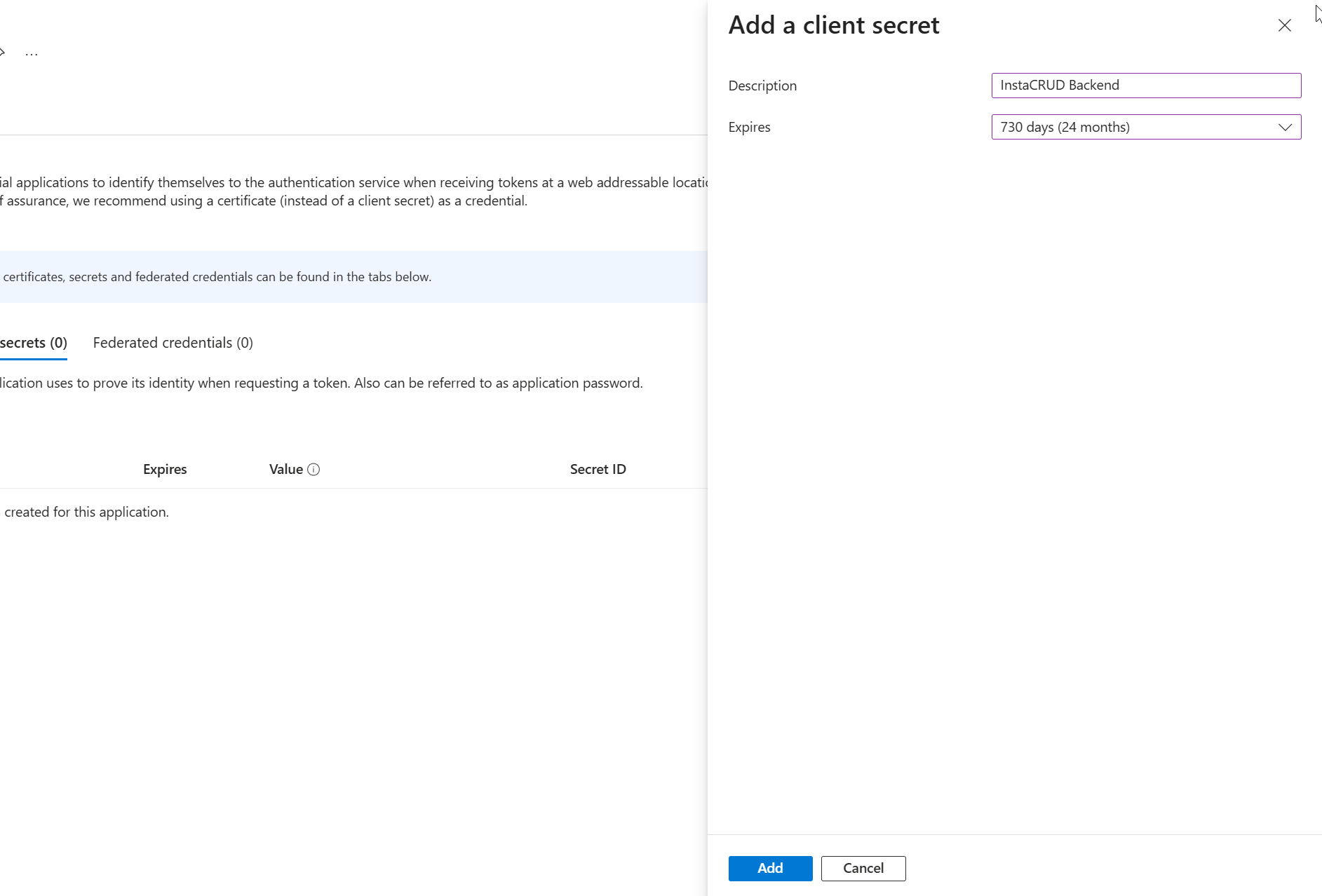This screenshot has height=896, width=1322.
Task: Click the breadcrumb chevron arrow
Action: click(x=3, y=52)
